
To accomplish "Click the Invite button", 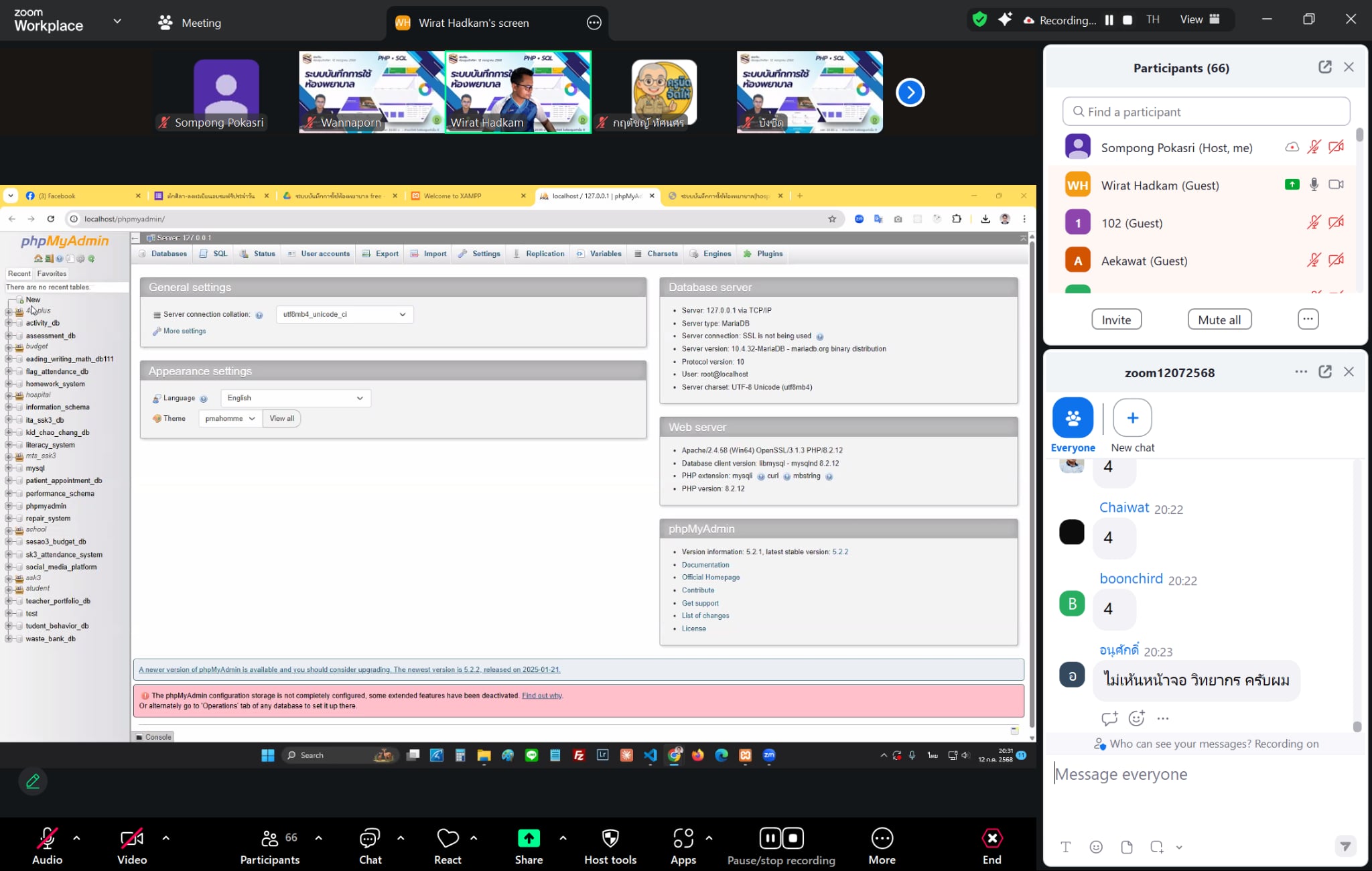I will point(1116,320).
